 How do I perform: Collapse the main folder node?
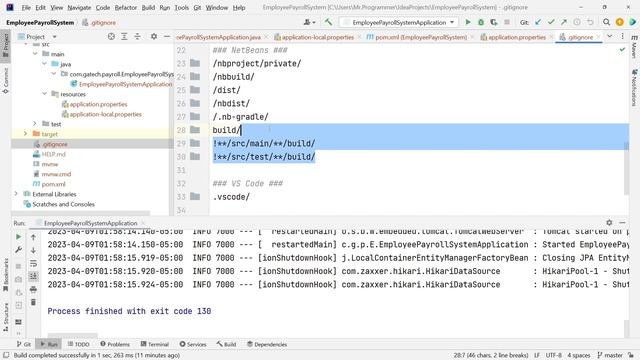[35, 54]
